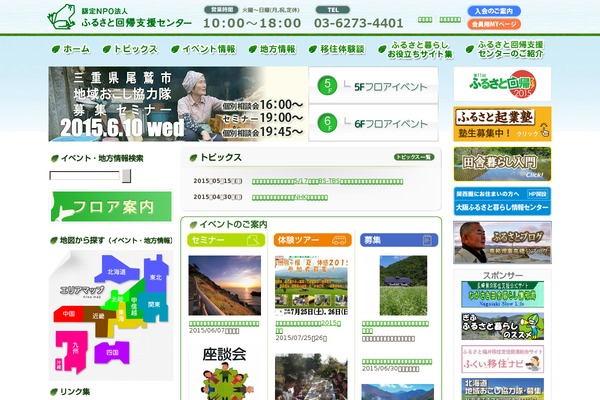Open 大阪ふるさと暮らし情報センター banner

[x=502, y=201]
